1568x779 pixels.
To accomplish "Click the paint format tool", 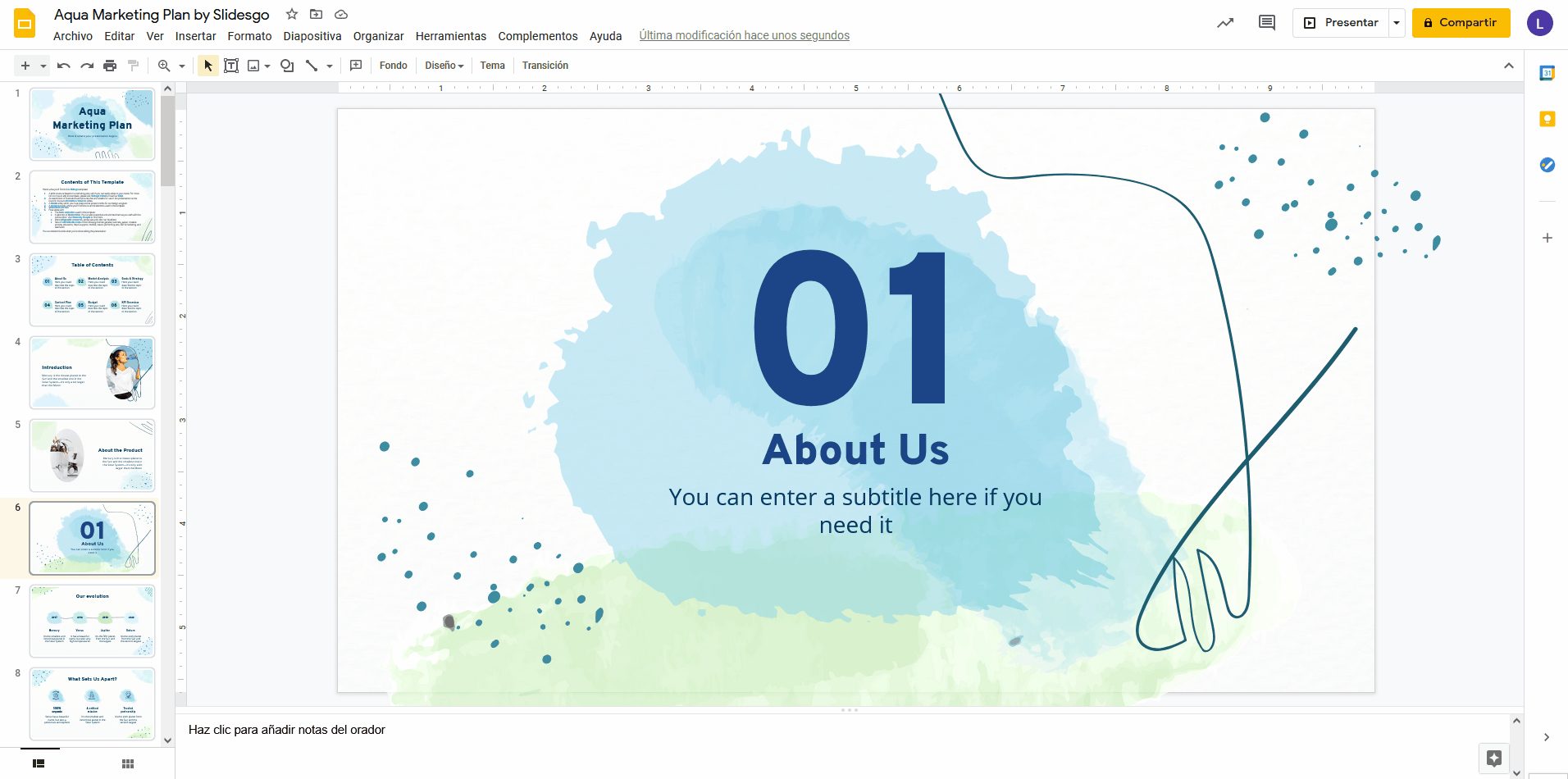I will pyautogui.click(x=133, y=66).
